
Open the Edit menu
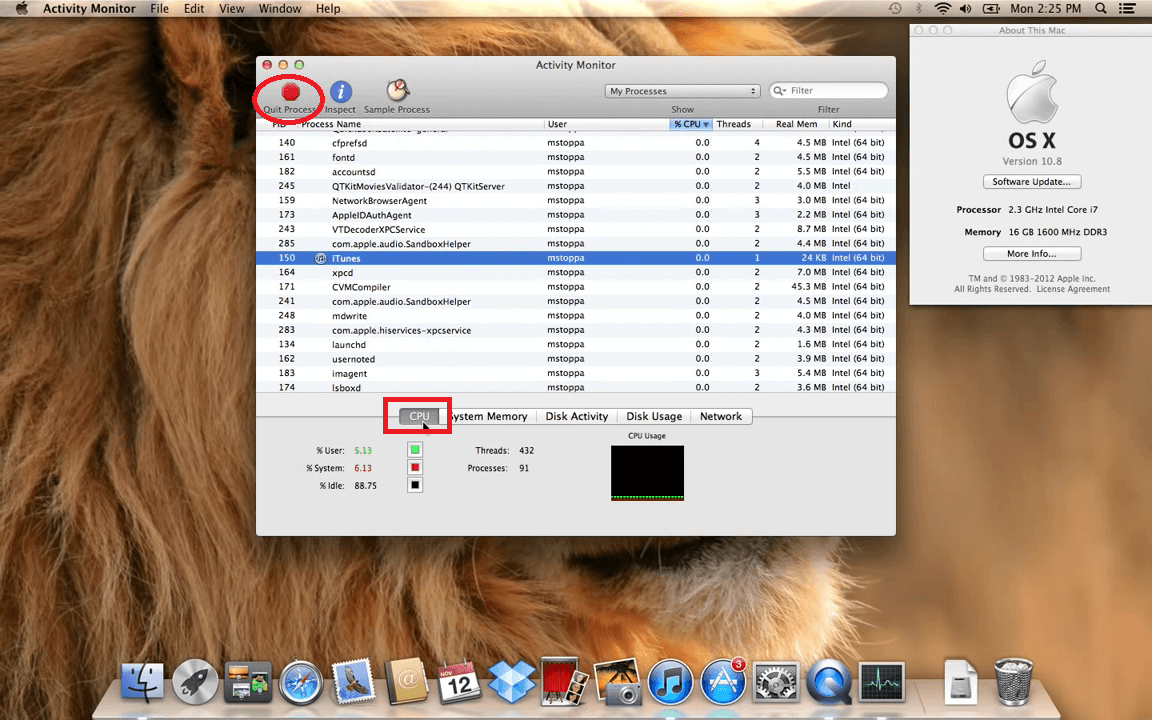point(194,9)
